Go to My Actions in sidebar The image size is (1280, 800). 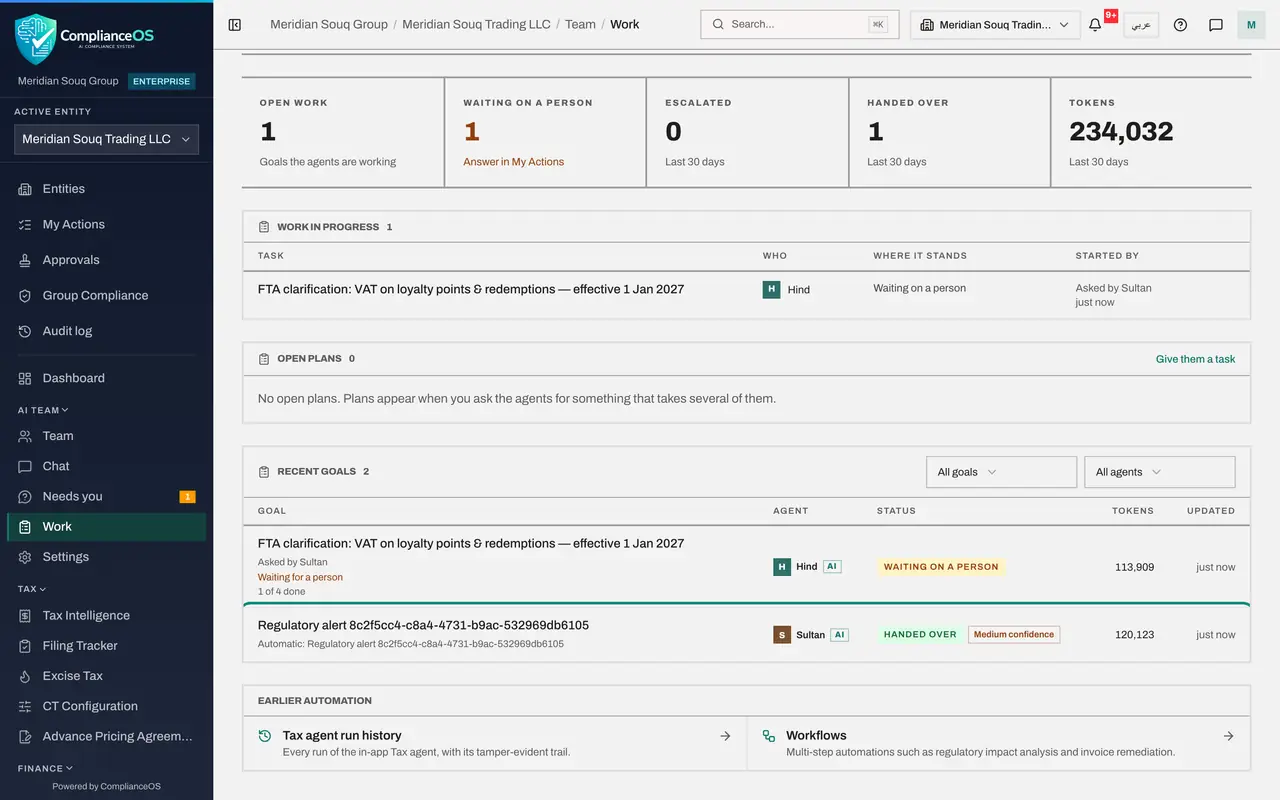(x=106, y=225)
